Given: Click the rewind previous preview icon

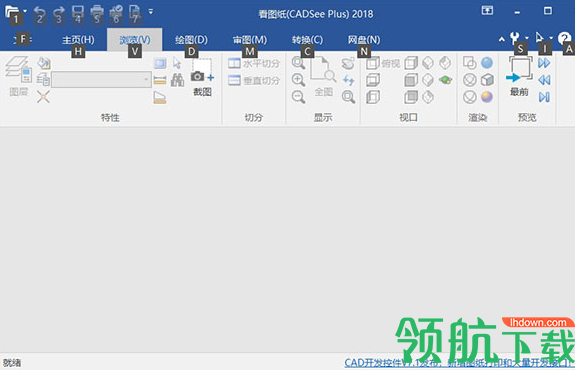Looking at the screenshot, I should (544, 80).
